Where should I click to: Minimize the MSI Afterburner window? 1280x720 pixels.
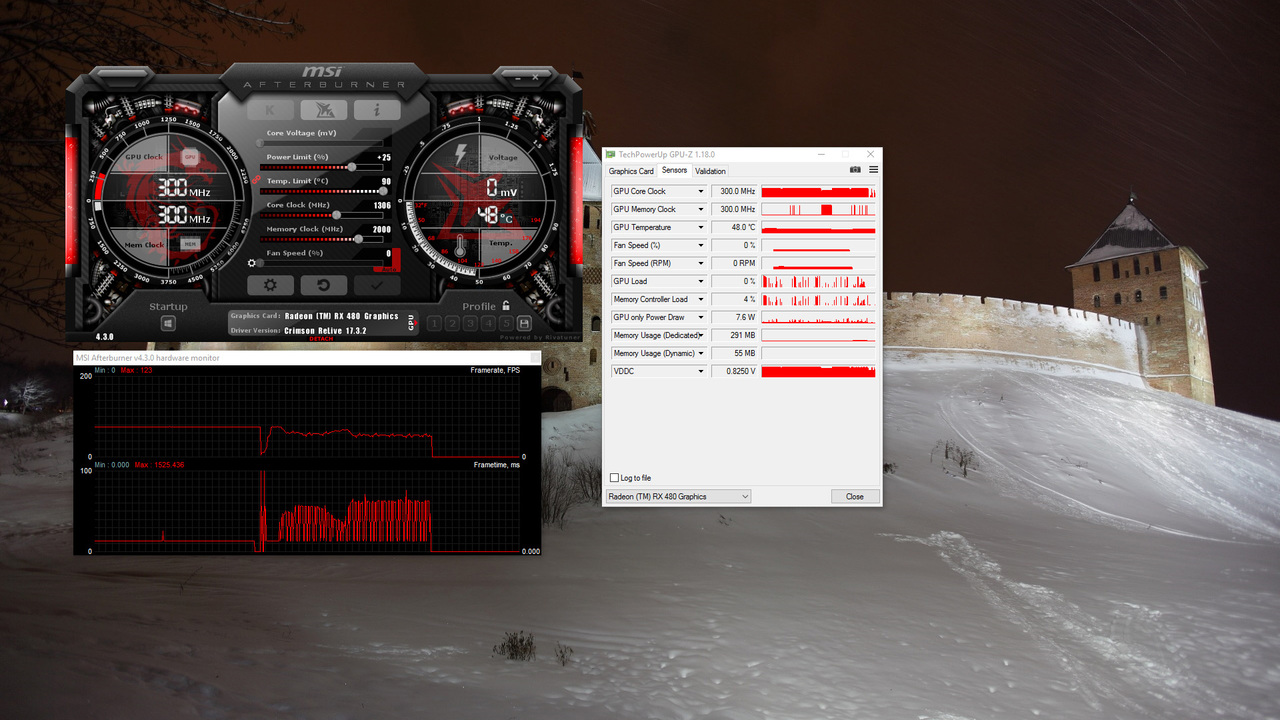click(x=519, y=76)
